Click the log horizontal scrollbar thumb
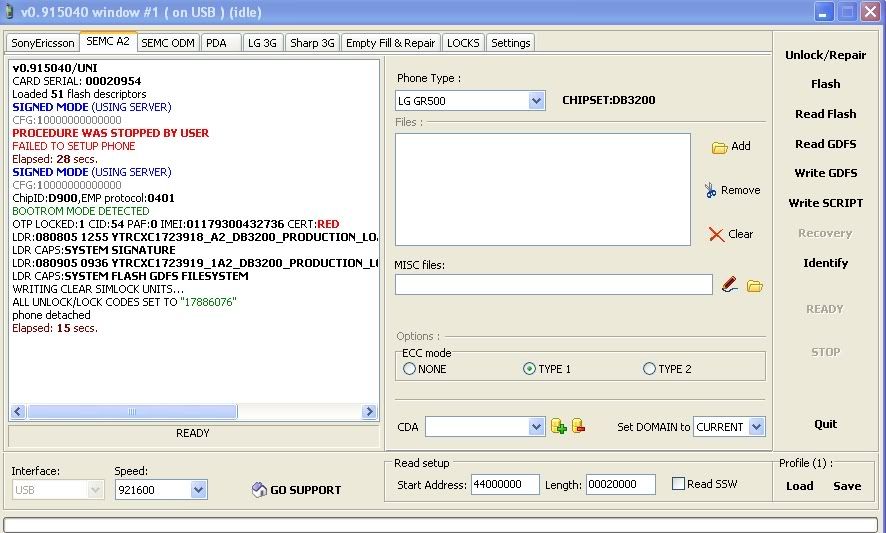Viewport: 886px width, 533px height. 132,411
